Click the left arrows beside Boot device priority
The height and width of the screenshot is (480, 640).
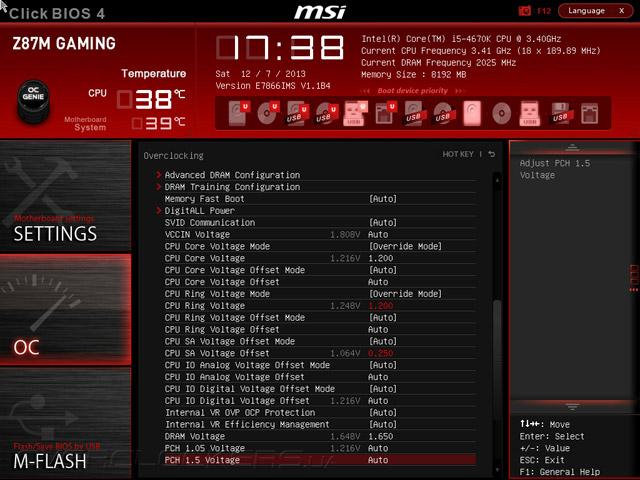pos(365,91)
